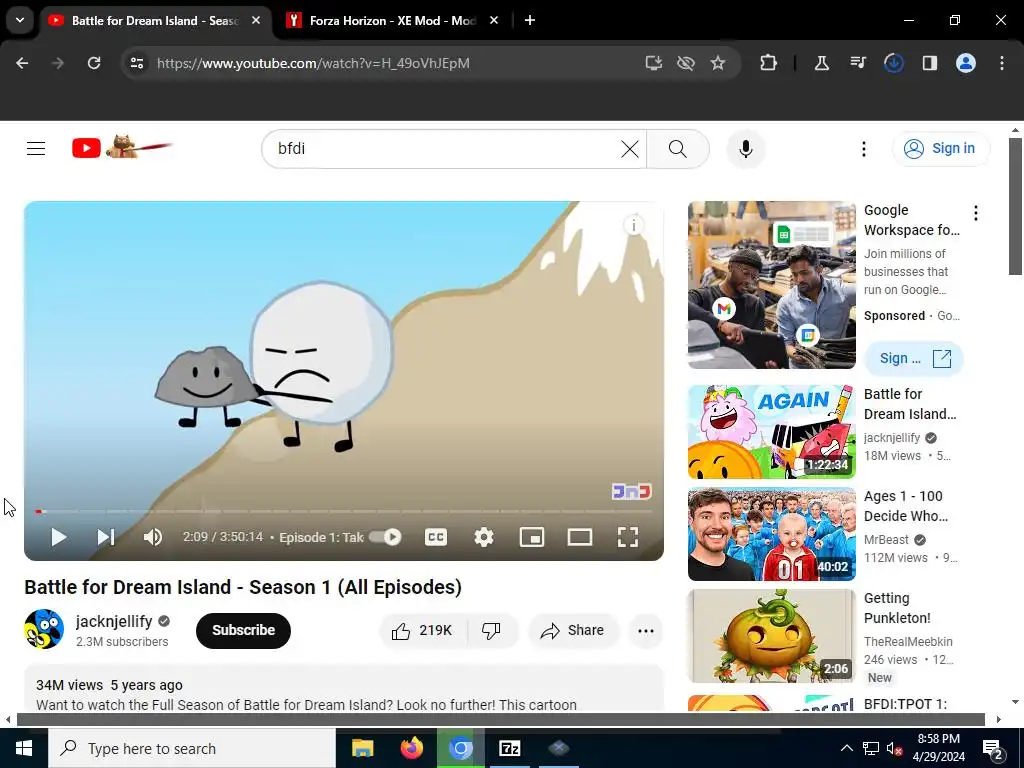
Task: Reload the current page
Action: (x=94, y=63)
